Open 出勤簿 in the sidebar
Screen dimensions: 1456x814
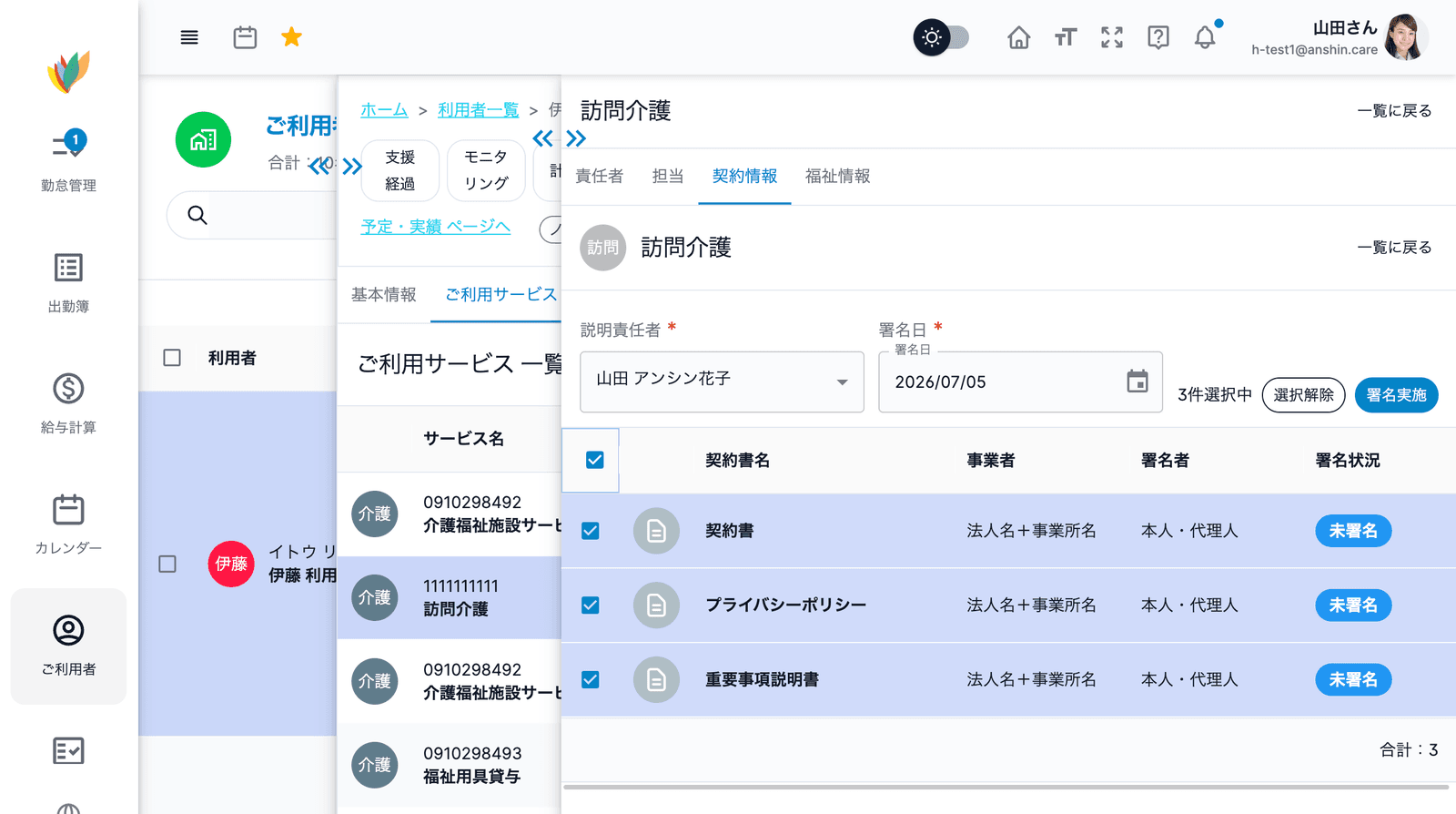[x=68, y=283]
